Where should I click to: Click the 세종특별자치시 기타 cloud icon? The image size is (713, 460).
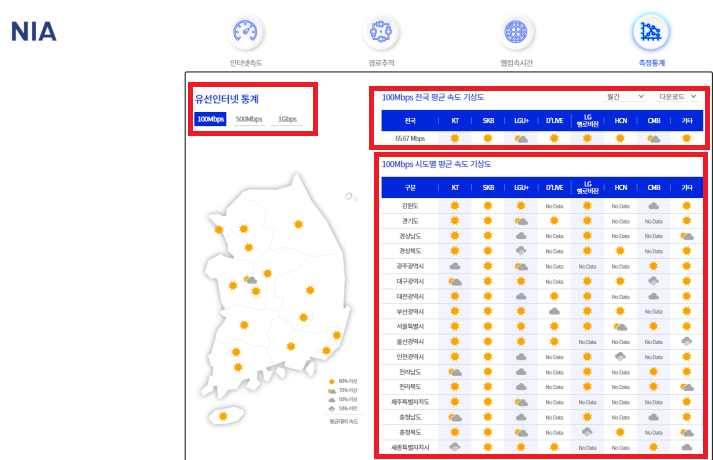687,447
